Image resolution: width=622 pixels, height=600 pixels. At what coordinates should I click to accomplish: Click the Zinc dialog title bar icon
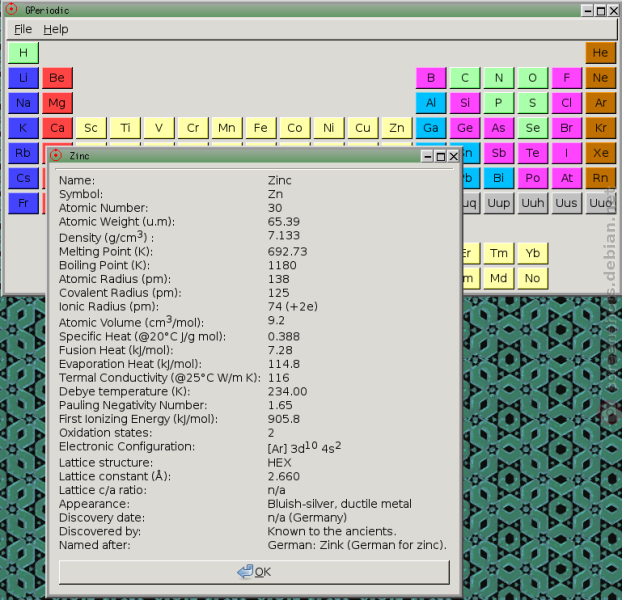56,155
